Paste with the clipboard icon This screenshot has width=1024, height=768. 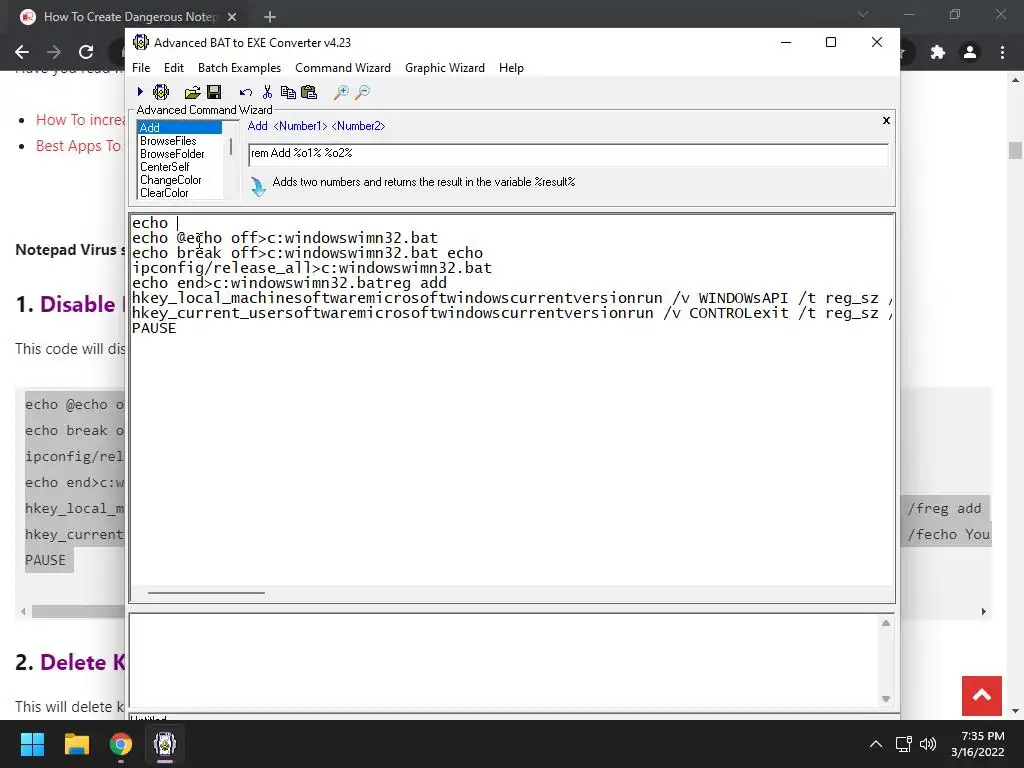pos(309,92)
